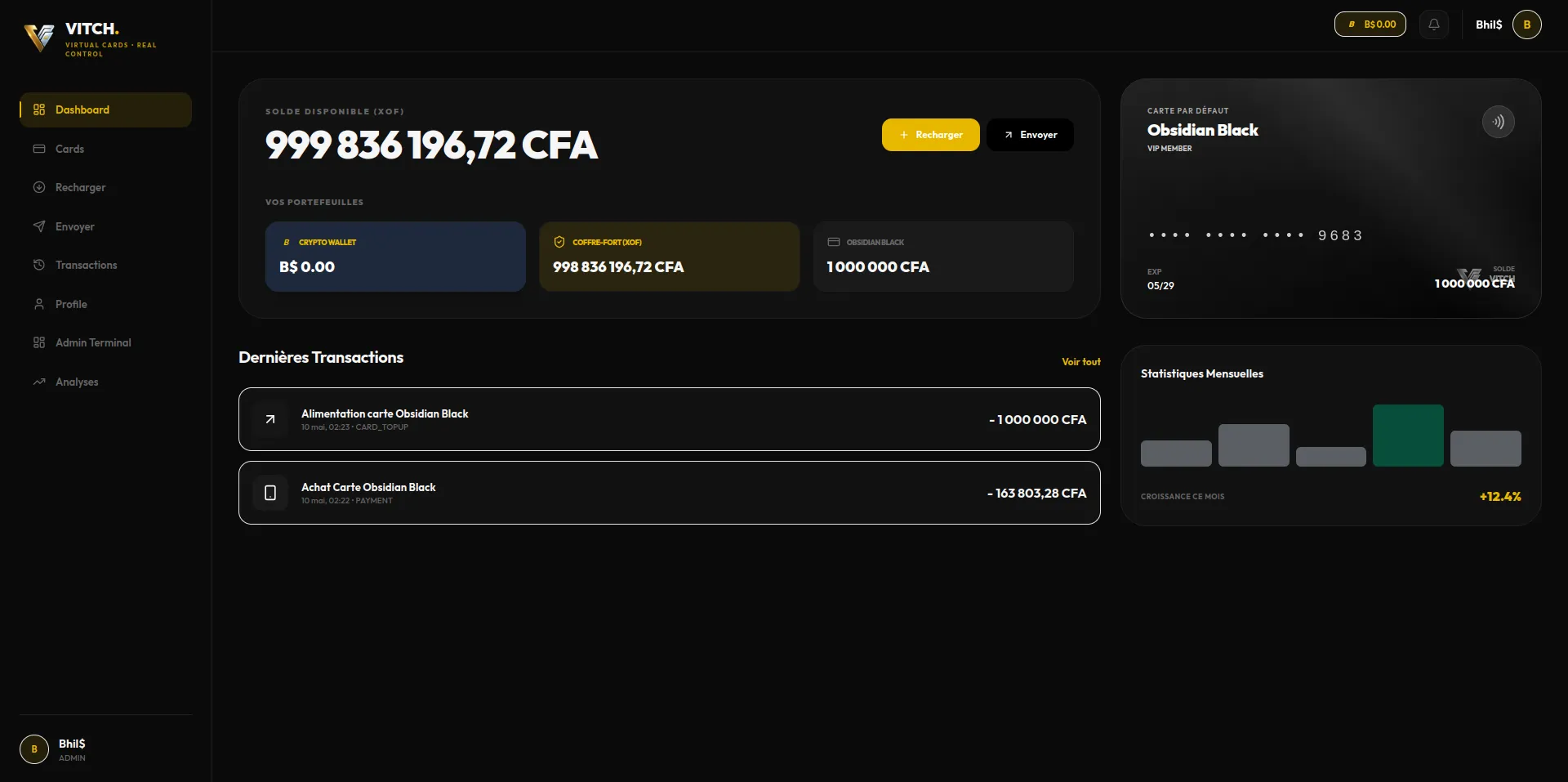1568x782 pixels.
Task: Click the yellow Recharger button
Action: click(x=931, y=135)
